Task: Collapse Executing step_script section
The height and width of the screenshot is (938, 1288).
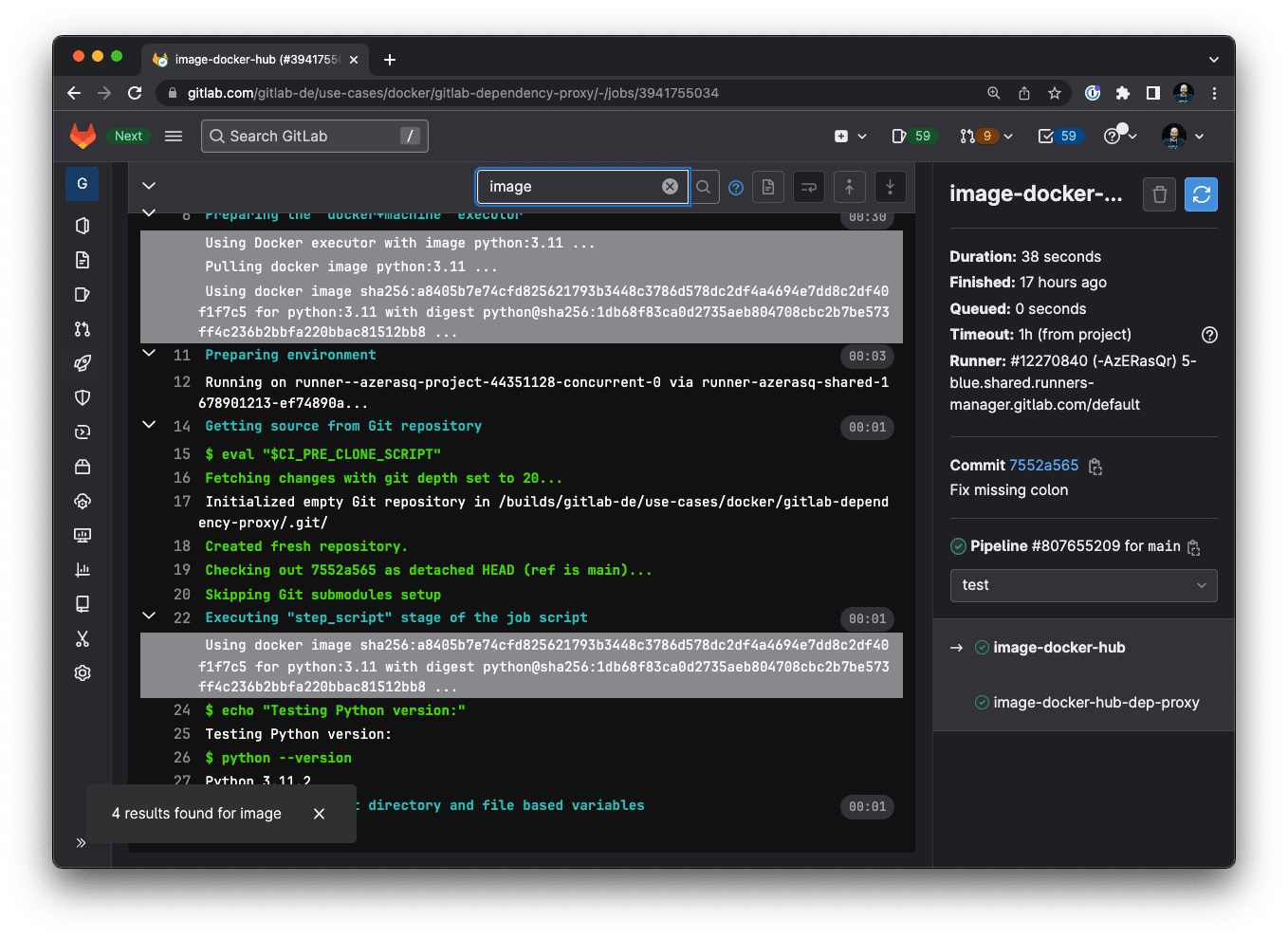Action: [x=149, y=616]
